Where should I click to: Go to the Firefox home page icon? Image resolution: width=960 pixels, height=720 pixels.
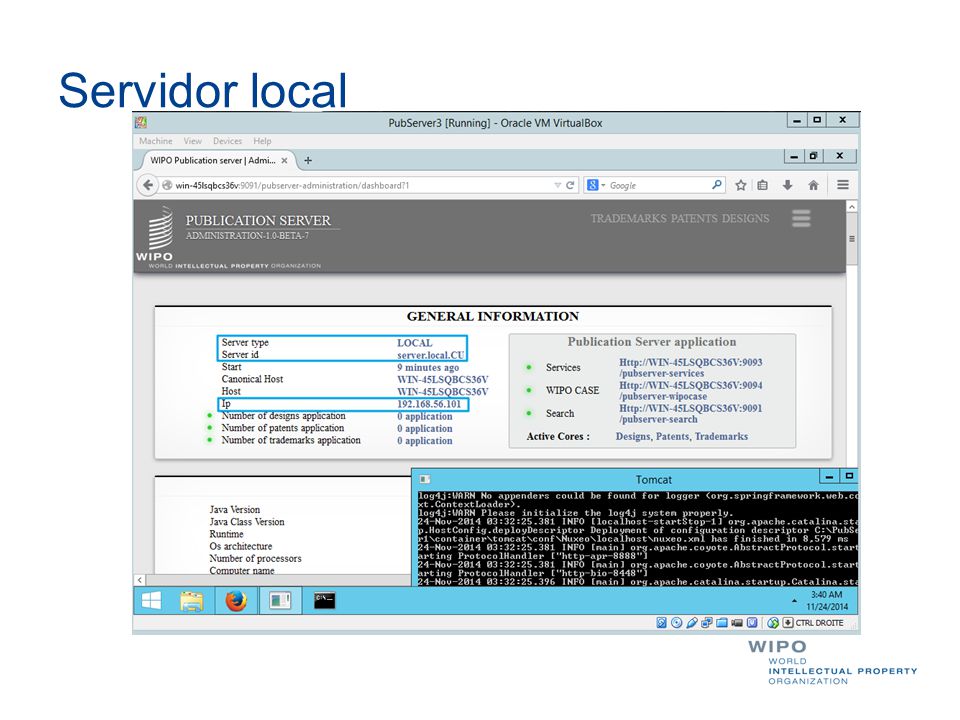pos(813,185)
